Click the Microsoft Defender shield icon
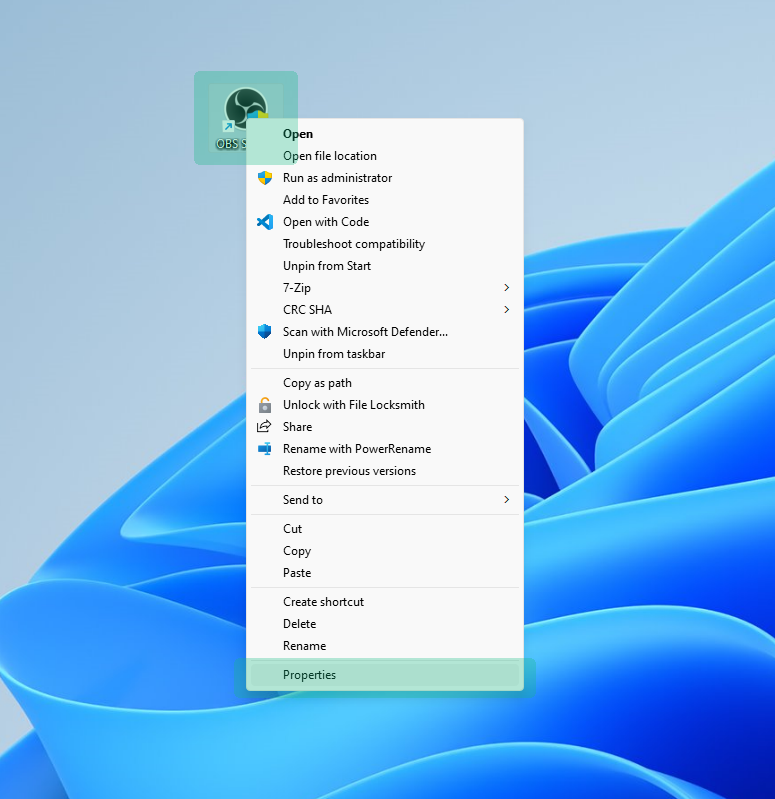This screenshot has width=775, height=799. click(x=265, y=332)
